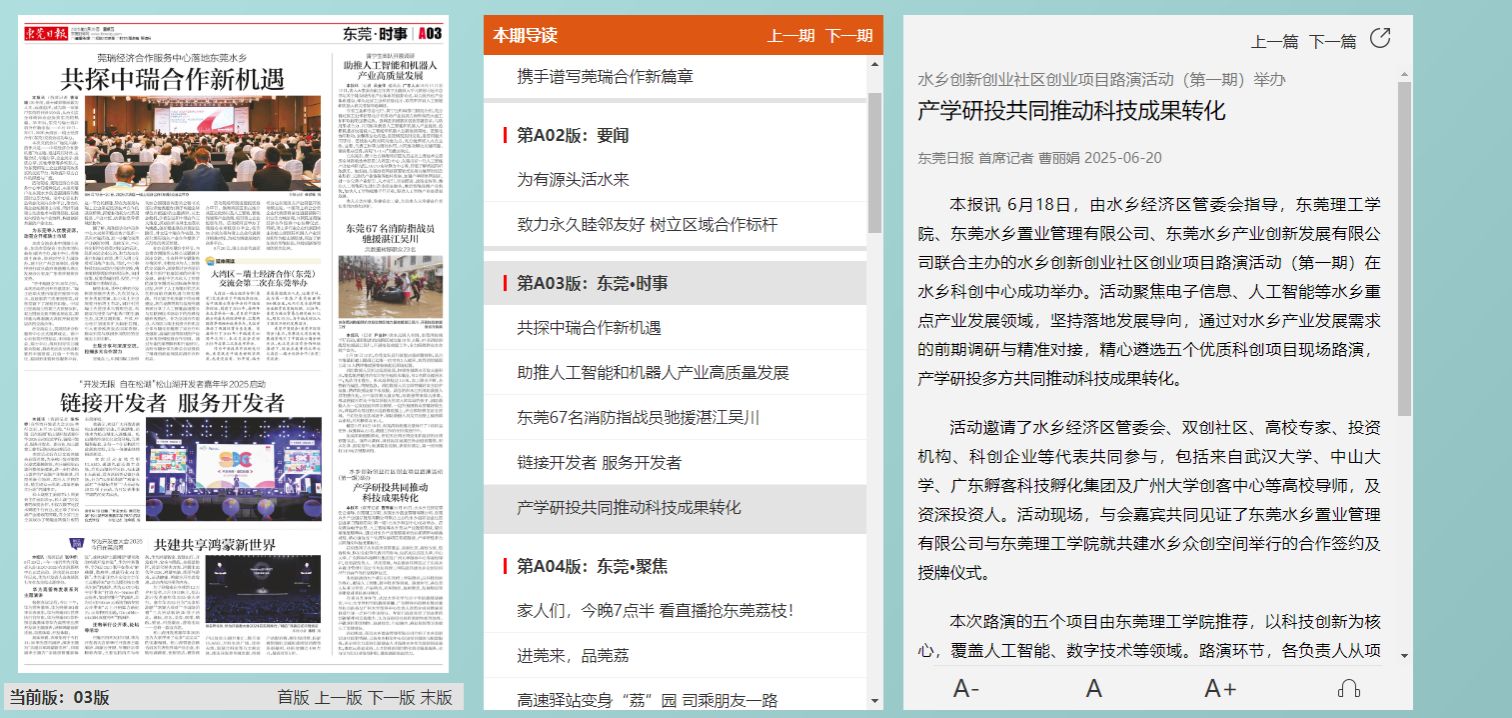Select section 第A04版：东莞•聚焦
This screenshot has height=718, width=1512.
591,566
